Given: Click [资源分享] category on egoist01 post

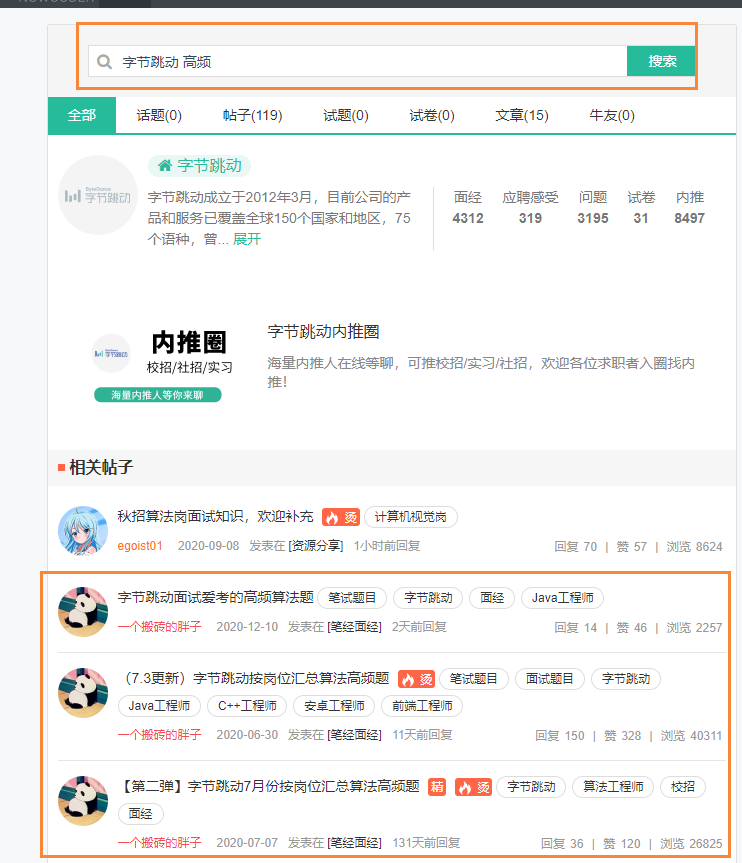Looking at the screenshot, I should click(315, 546).
